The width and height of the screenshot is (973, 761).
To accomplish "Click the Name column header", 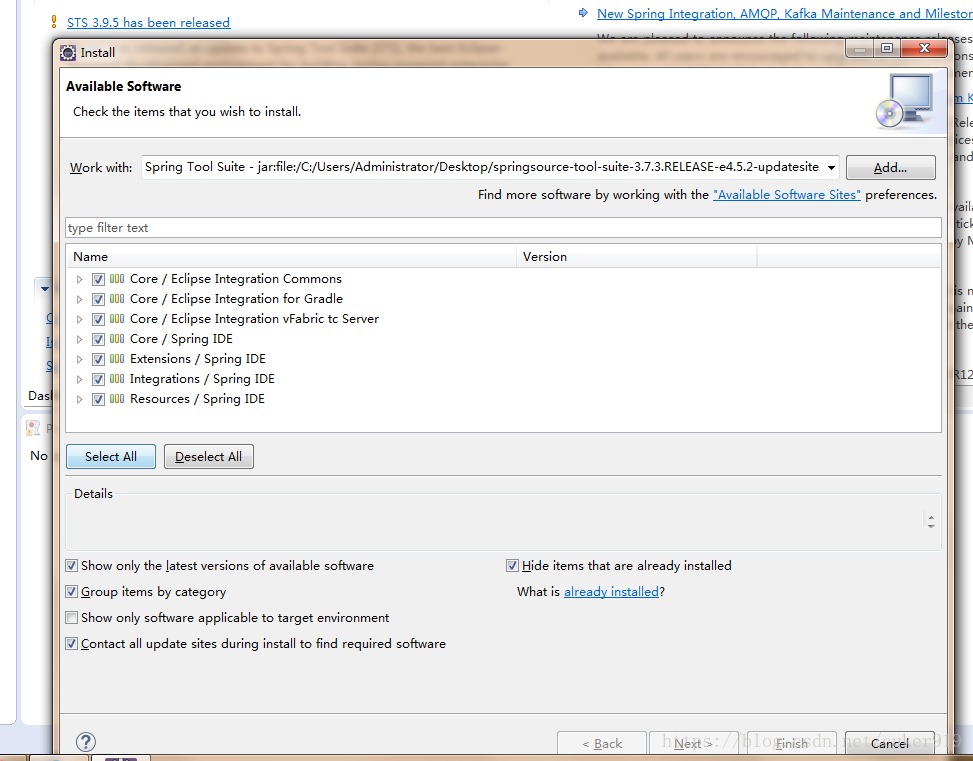I will coord(291,256).
